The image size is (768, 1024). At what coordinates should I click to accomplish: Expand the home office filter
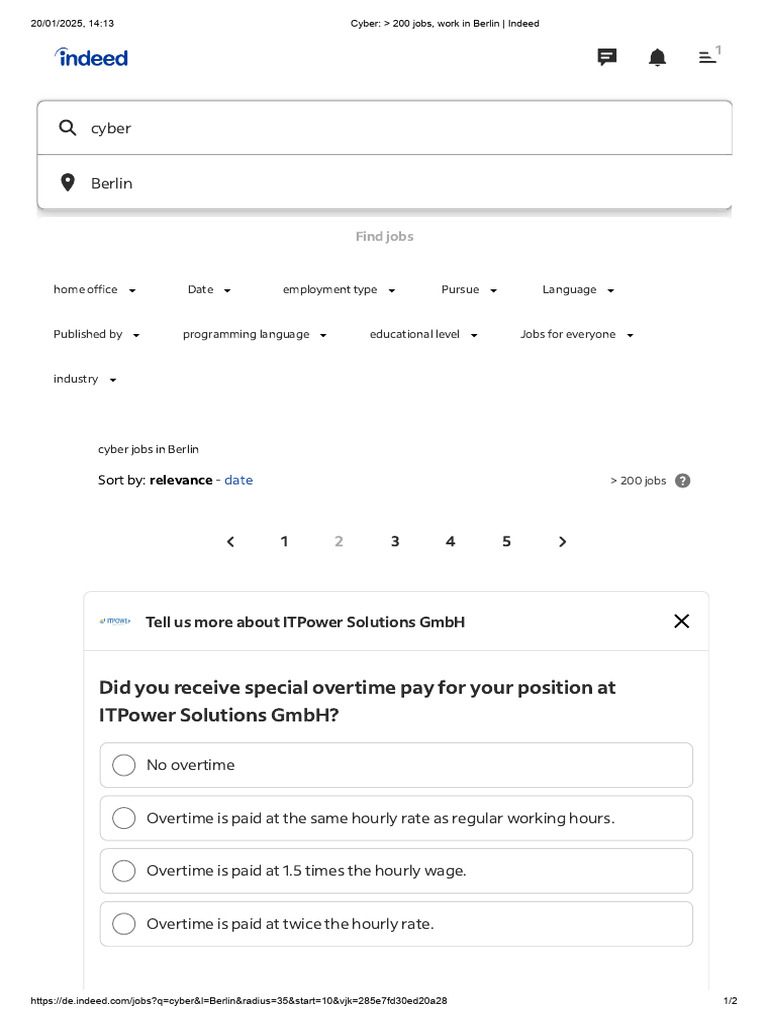95,290
